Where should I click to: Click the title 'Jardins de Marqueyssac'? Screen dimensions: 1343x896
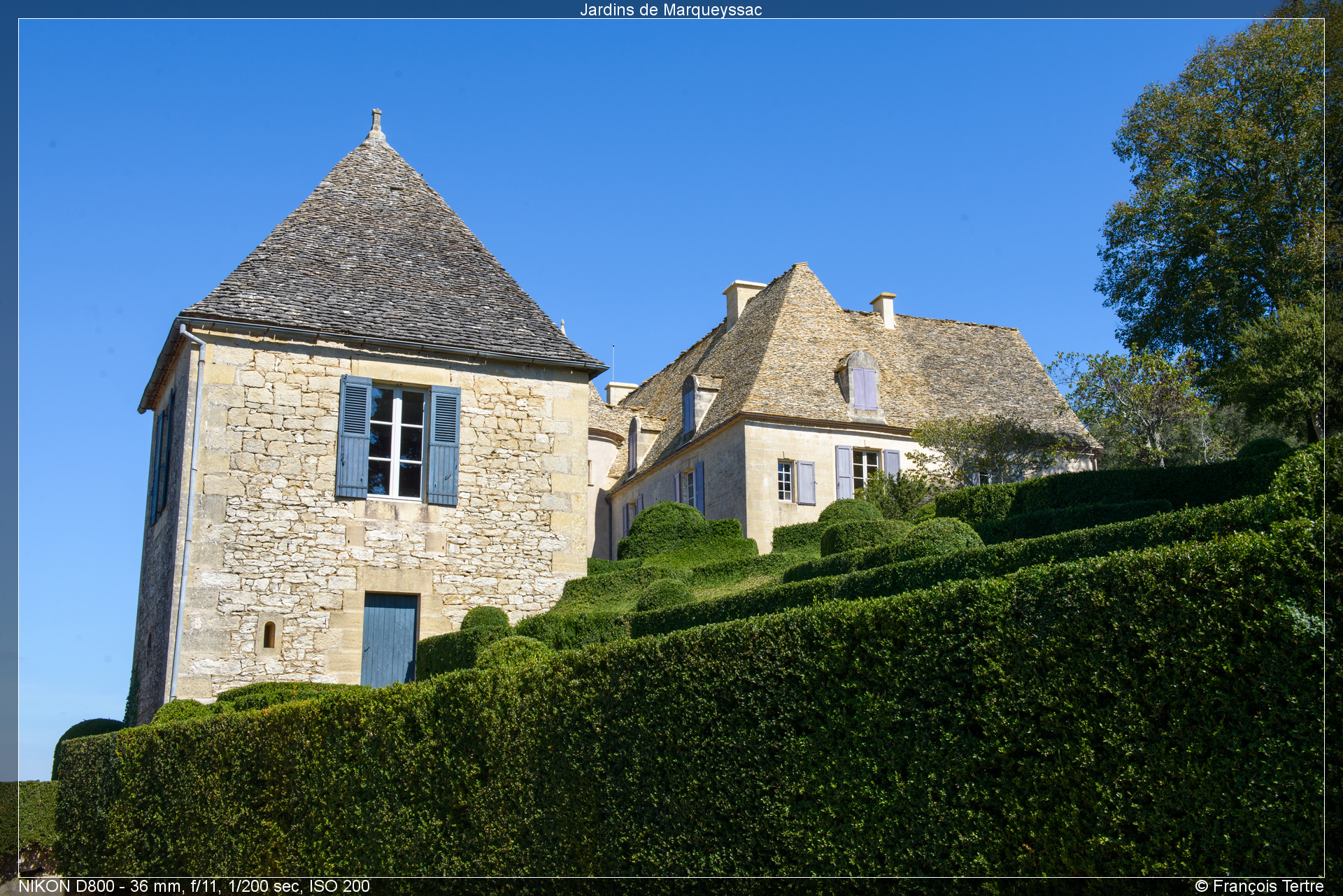(x=671, y=10)
